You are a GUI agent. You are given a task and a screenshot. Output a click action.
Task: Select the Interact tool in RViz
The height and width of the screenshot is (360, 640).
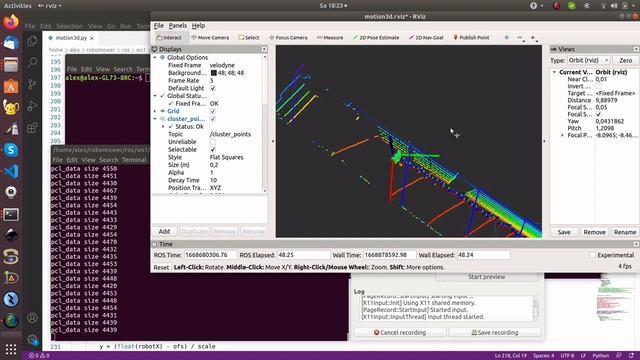pyautogui.click(x=169, y=38)
